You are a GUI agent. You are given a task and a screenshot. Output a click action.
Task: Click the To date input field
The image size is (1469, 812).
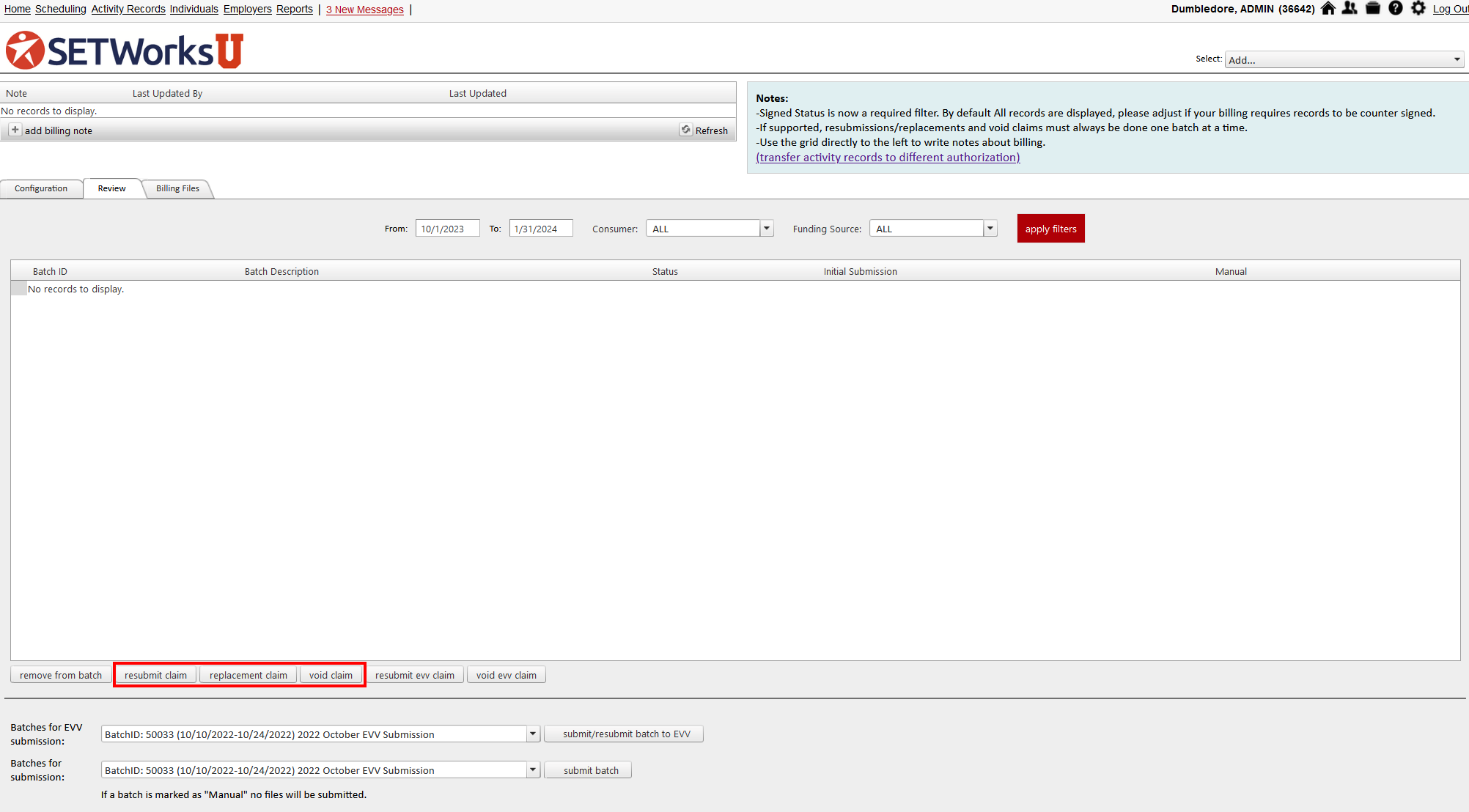point(541,229)
